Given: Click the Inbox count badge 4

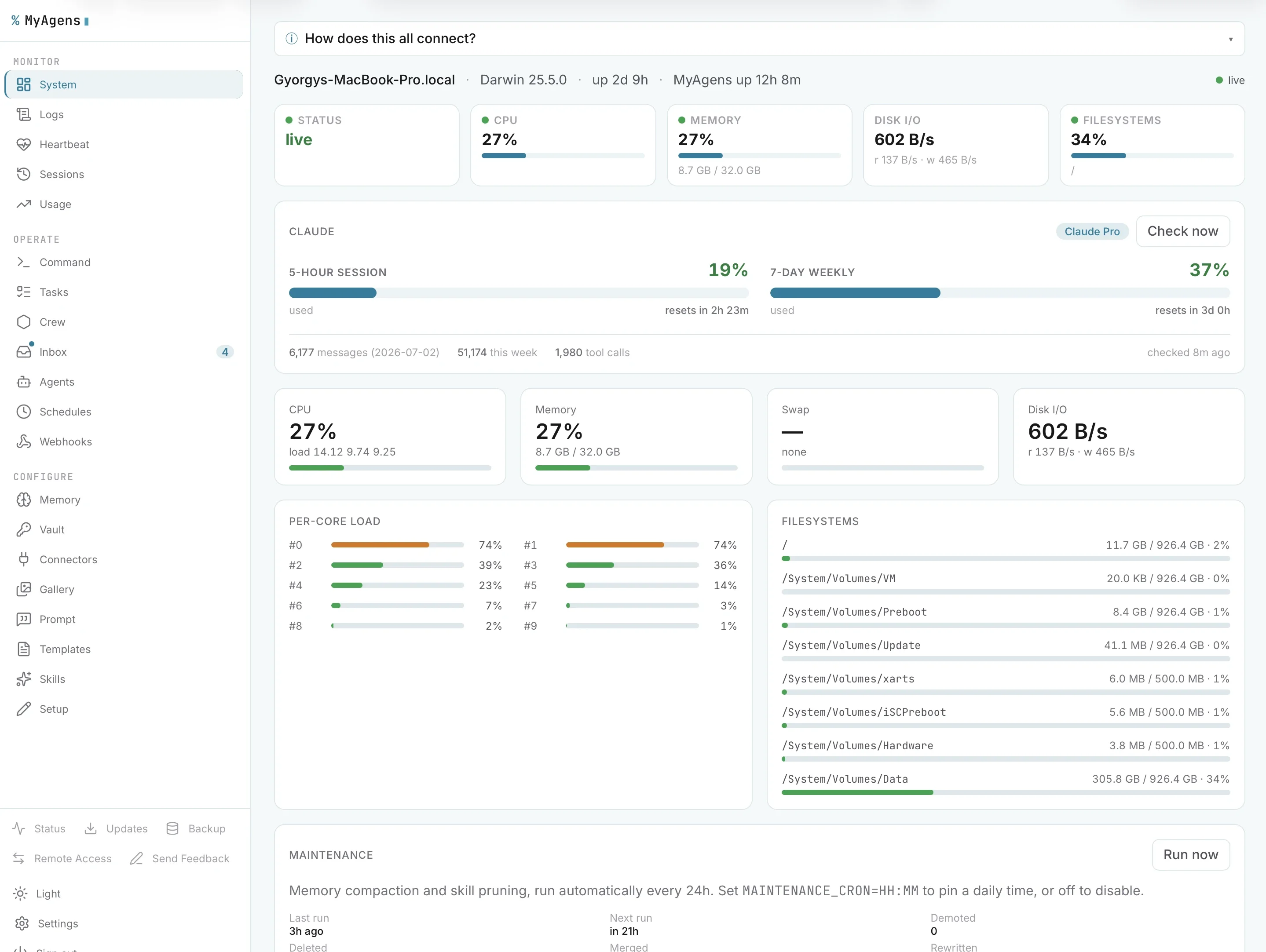Looking at the screenshot, I should pyautogui.click(x=225, y=352).
